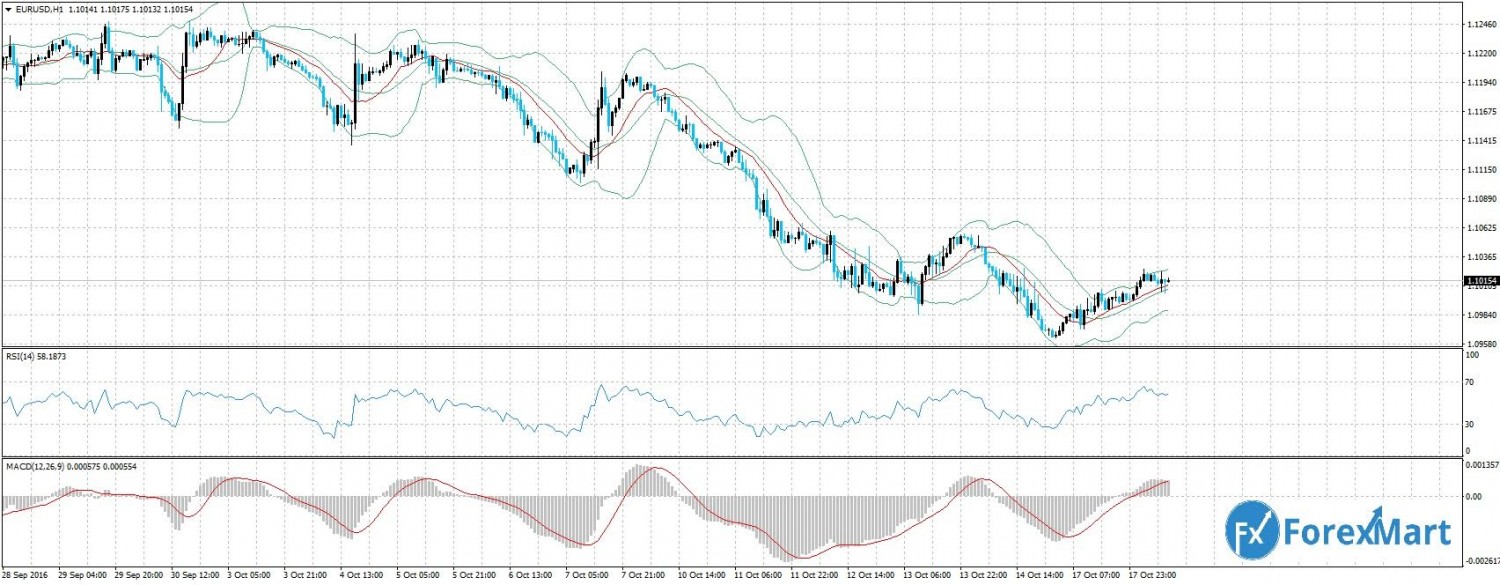
Task: Click the 13 Oct 06:00 time label
Action: tap(929, 576)
